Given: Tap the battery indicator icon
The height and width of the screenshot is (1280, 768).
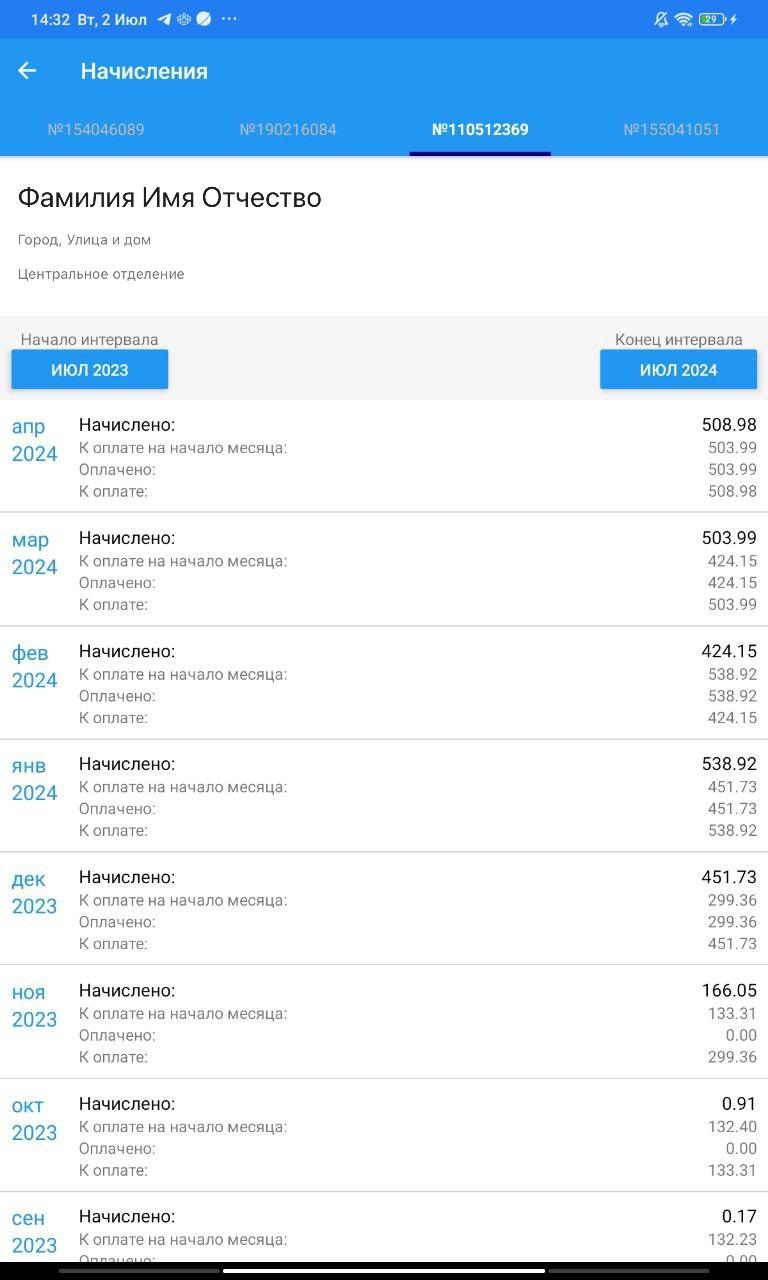Looking at the screenshot, I should click(713, 19).
